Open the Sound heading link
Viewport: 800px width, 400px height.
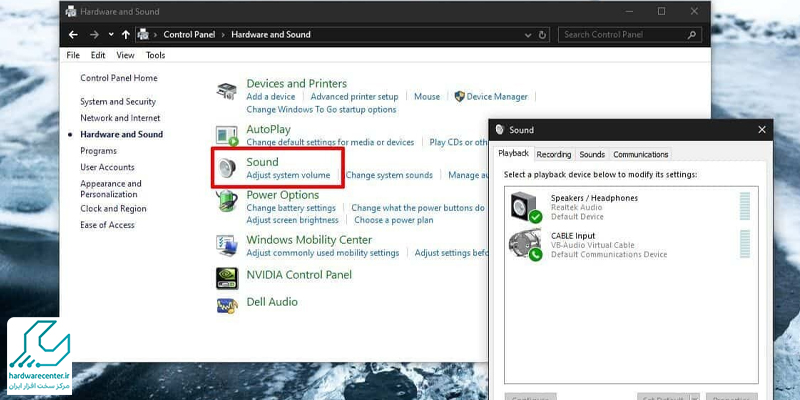[x=262, y=162]
